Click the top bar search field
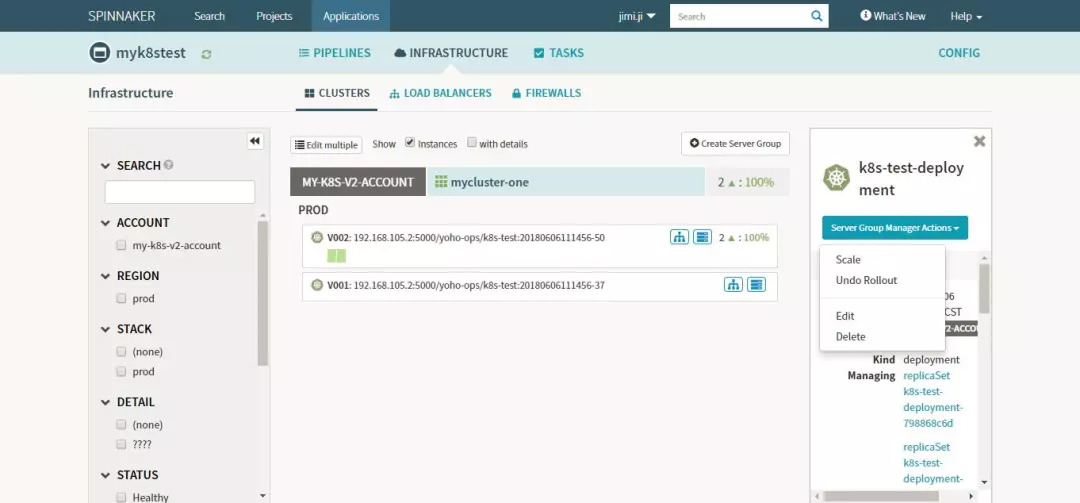This screenshot has width=1080, height=503. [x=740, y=16]
